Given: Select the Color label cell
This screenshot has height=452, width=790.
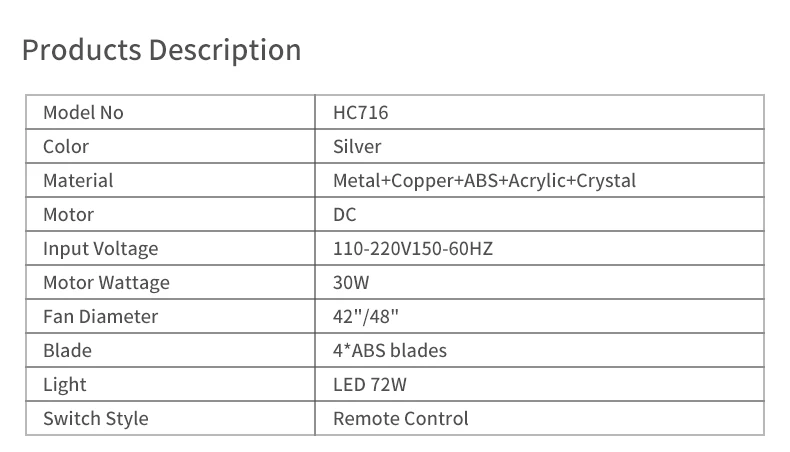Looking at the screenshot, I should point(66,147).
